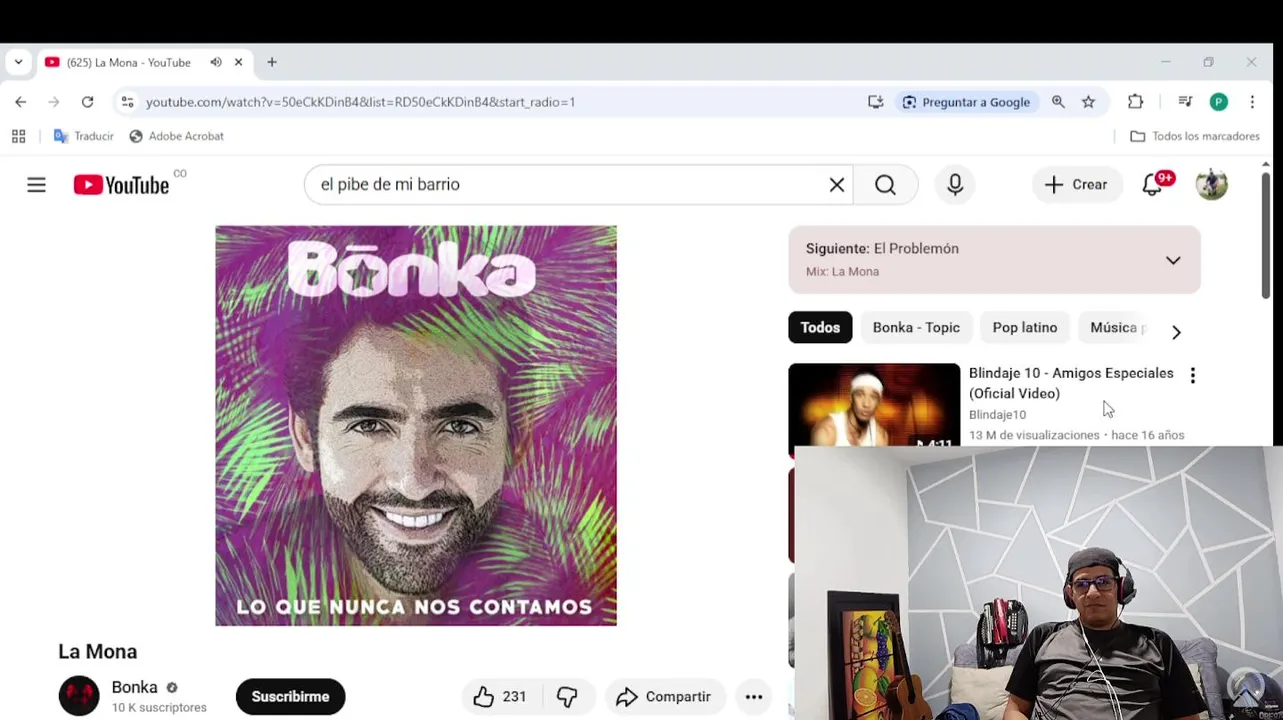Open the YouTube hamburger guide menu

(36, 185)
